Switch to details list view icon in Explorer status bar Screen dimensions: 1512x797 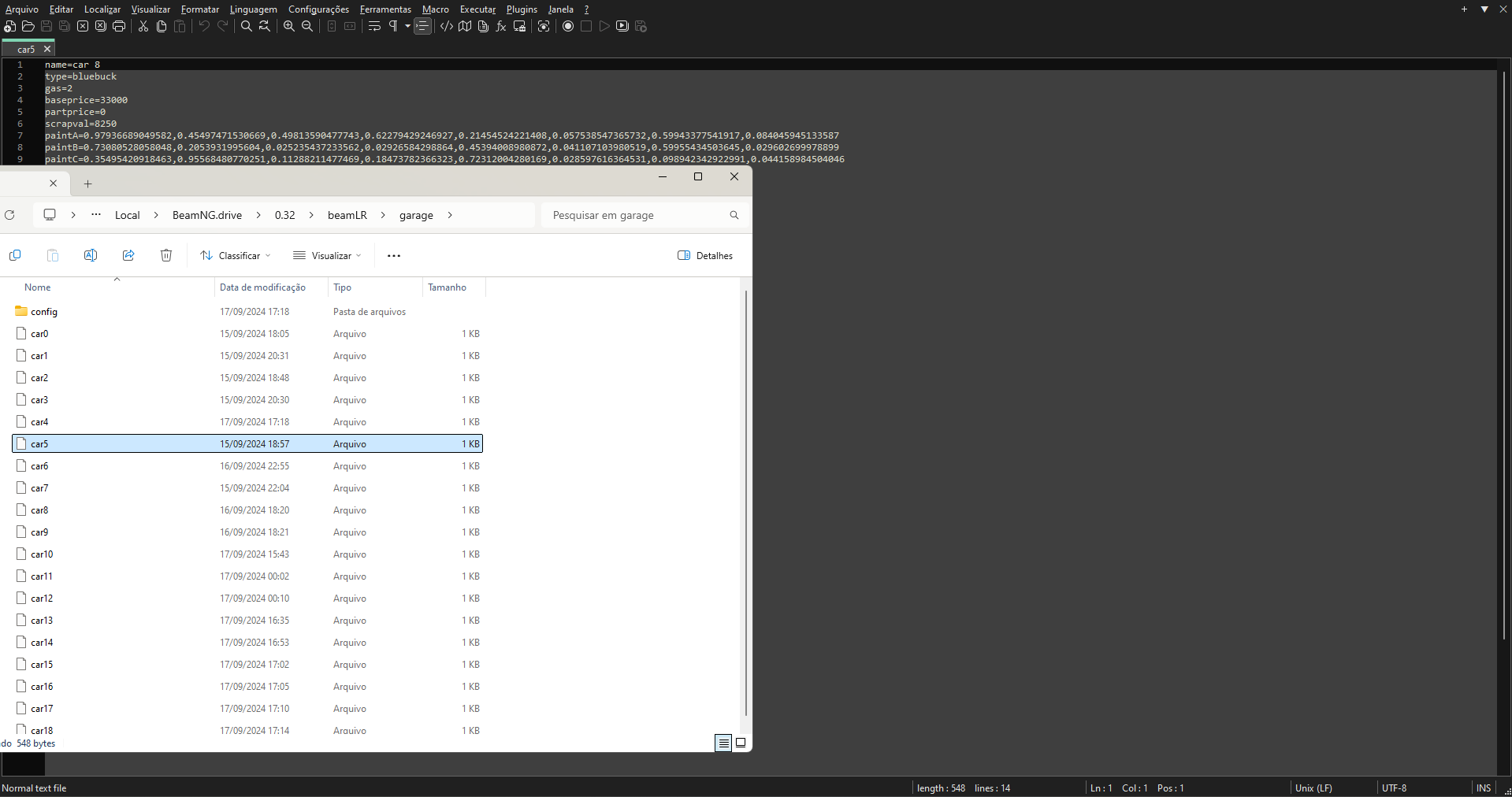point(723,743)
